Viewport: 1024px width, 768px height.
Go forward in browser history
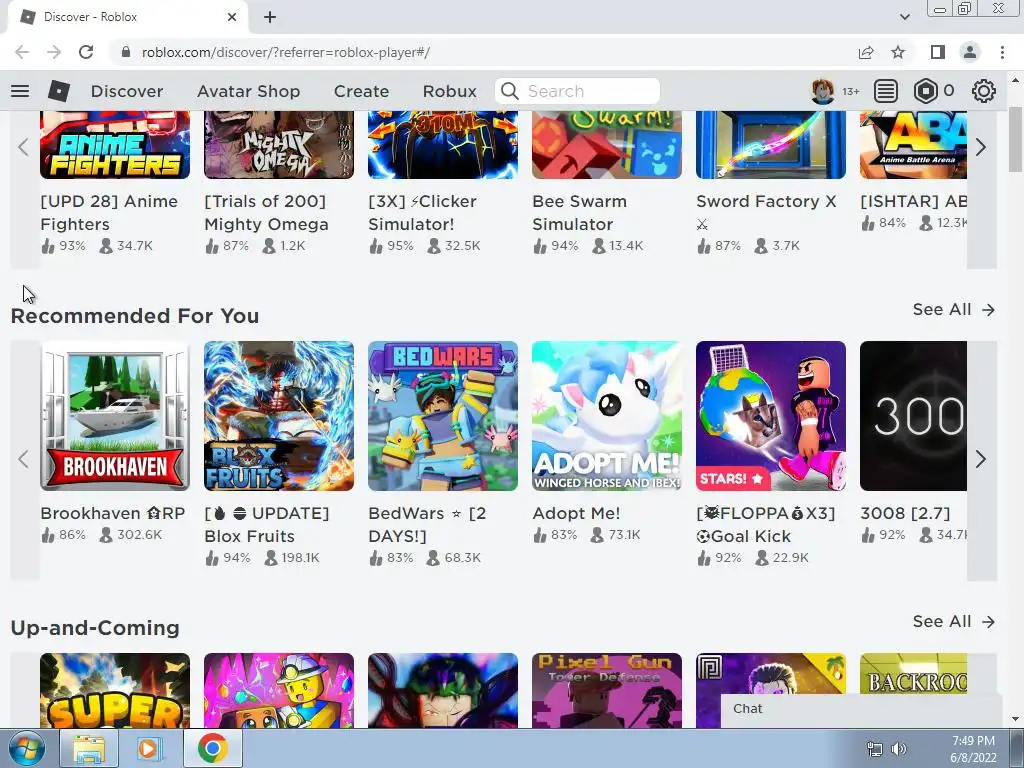pyautogui.click(x=54, y=52)
